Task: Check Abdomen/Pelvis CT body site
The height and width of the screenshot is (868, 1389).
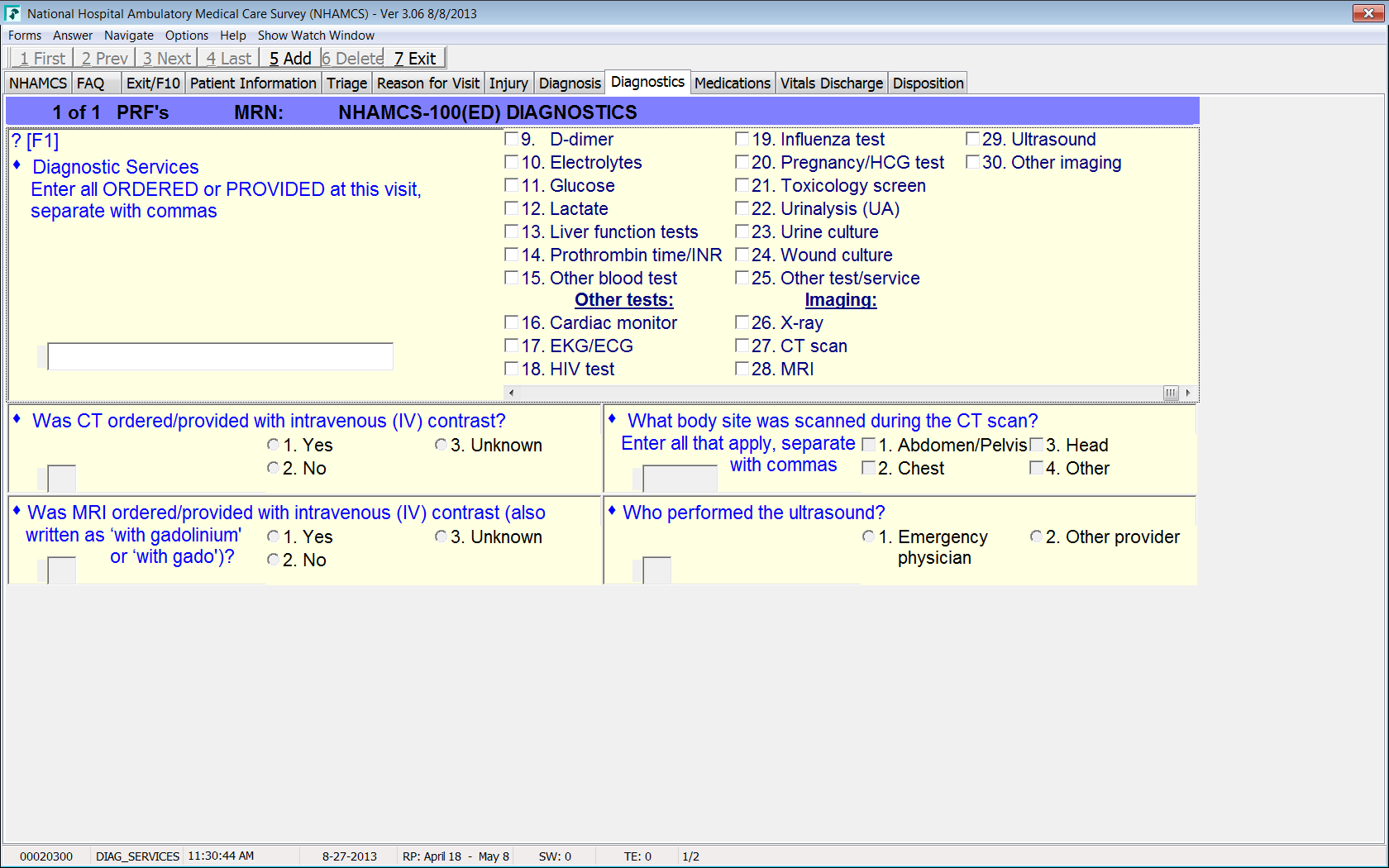Action: pyautogui.click(x=868, y=445)
